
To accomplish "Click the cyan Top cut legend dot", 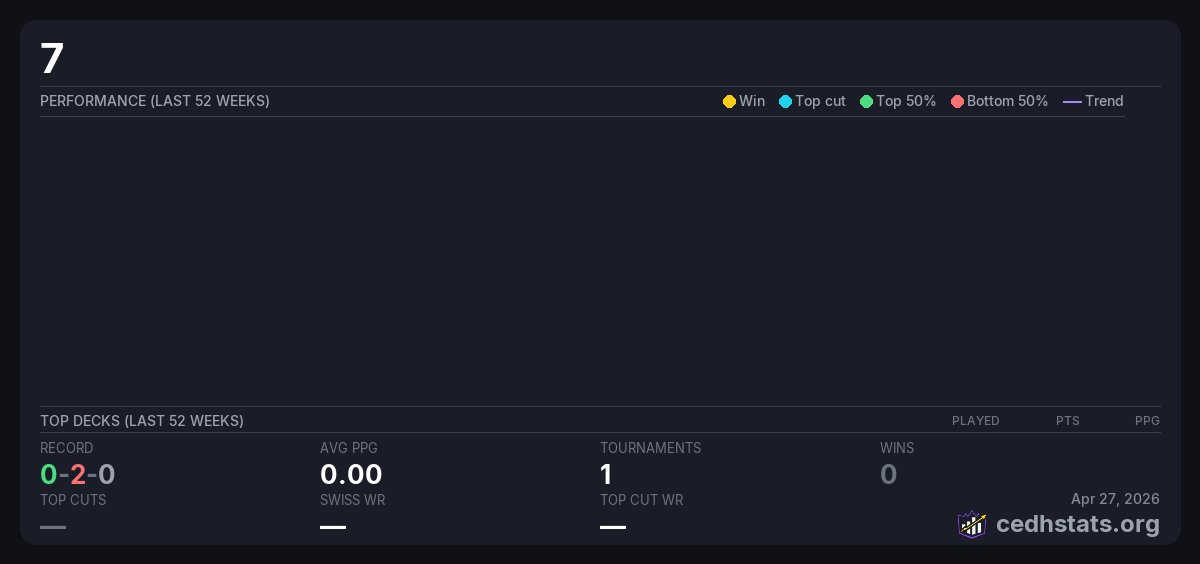I will point(785,102).
